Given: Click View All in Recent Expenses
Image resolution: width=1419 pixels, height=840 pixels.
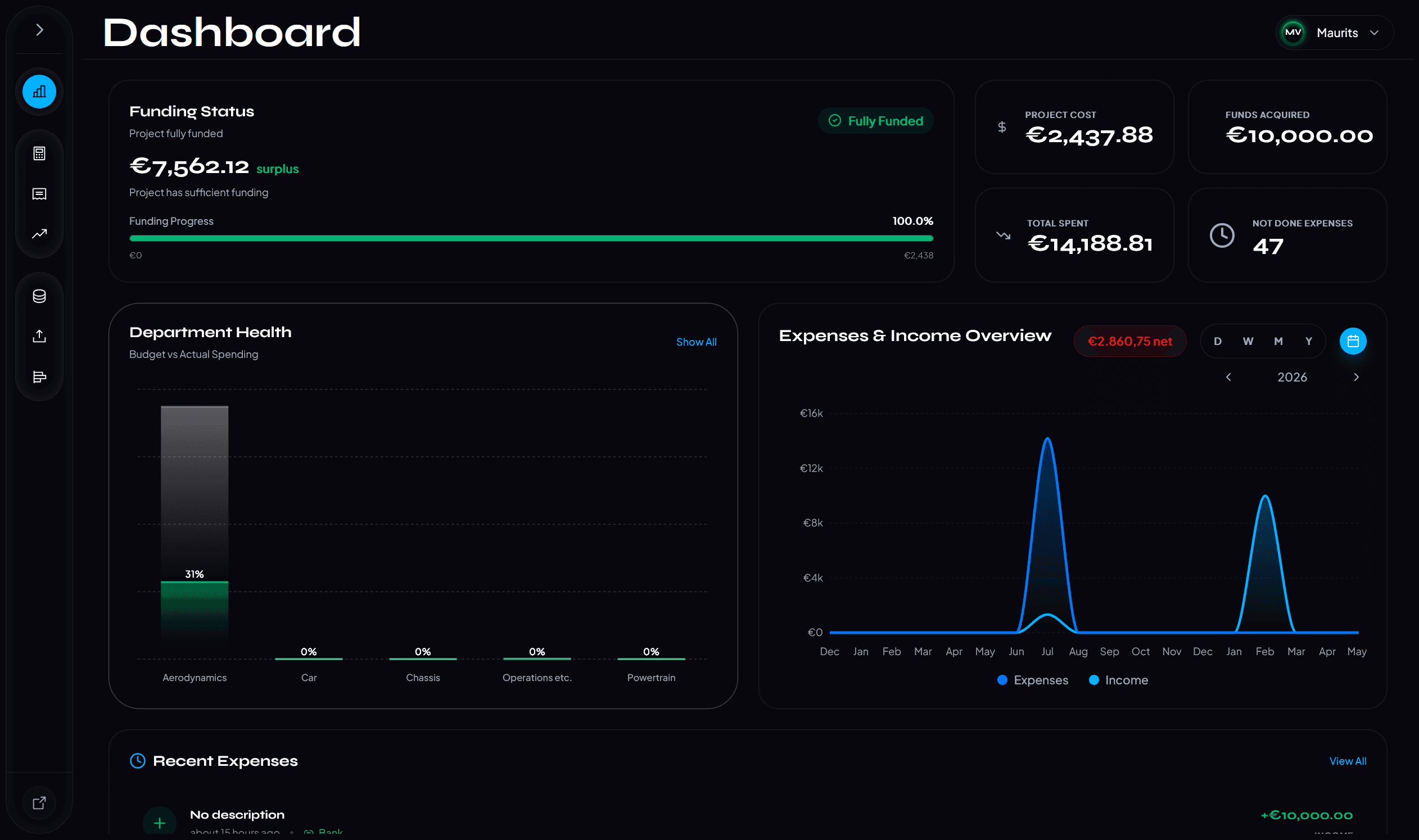Looking at the screenshot, I should (1347, 761).
